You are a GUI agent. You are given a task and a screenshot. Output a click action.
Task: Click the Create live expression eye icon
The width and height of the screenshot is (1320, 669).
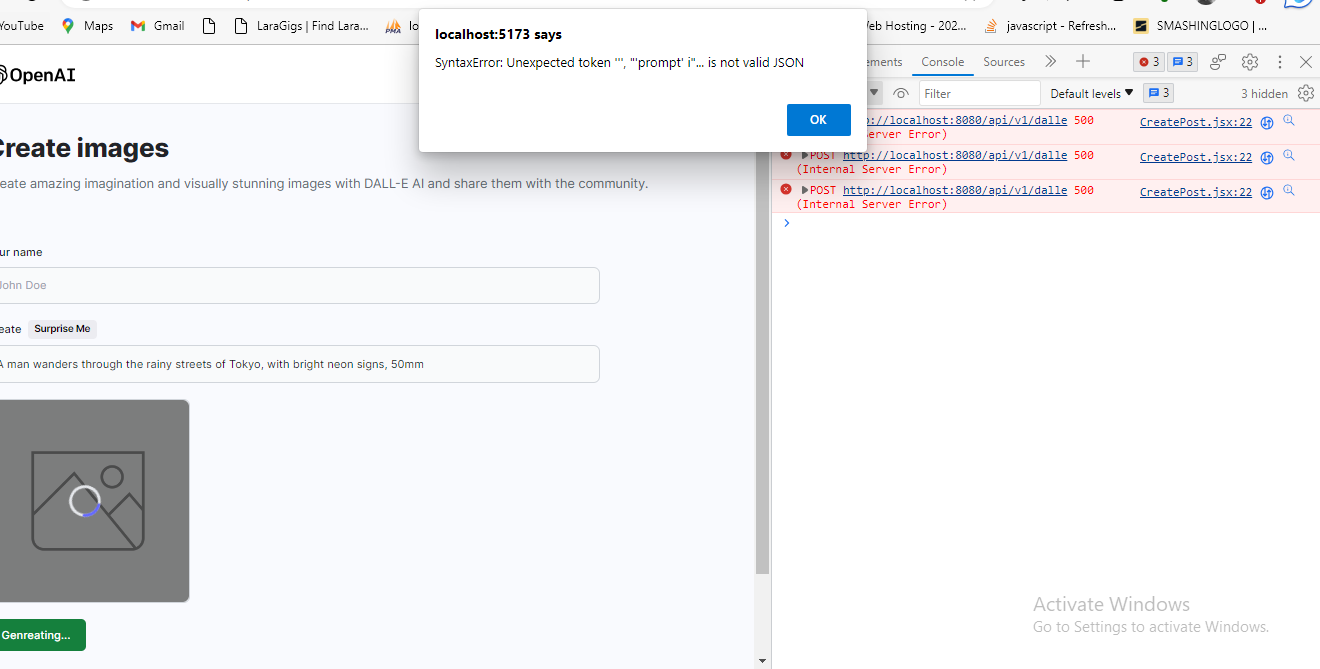click(900, 93)
